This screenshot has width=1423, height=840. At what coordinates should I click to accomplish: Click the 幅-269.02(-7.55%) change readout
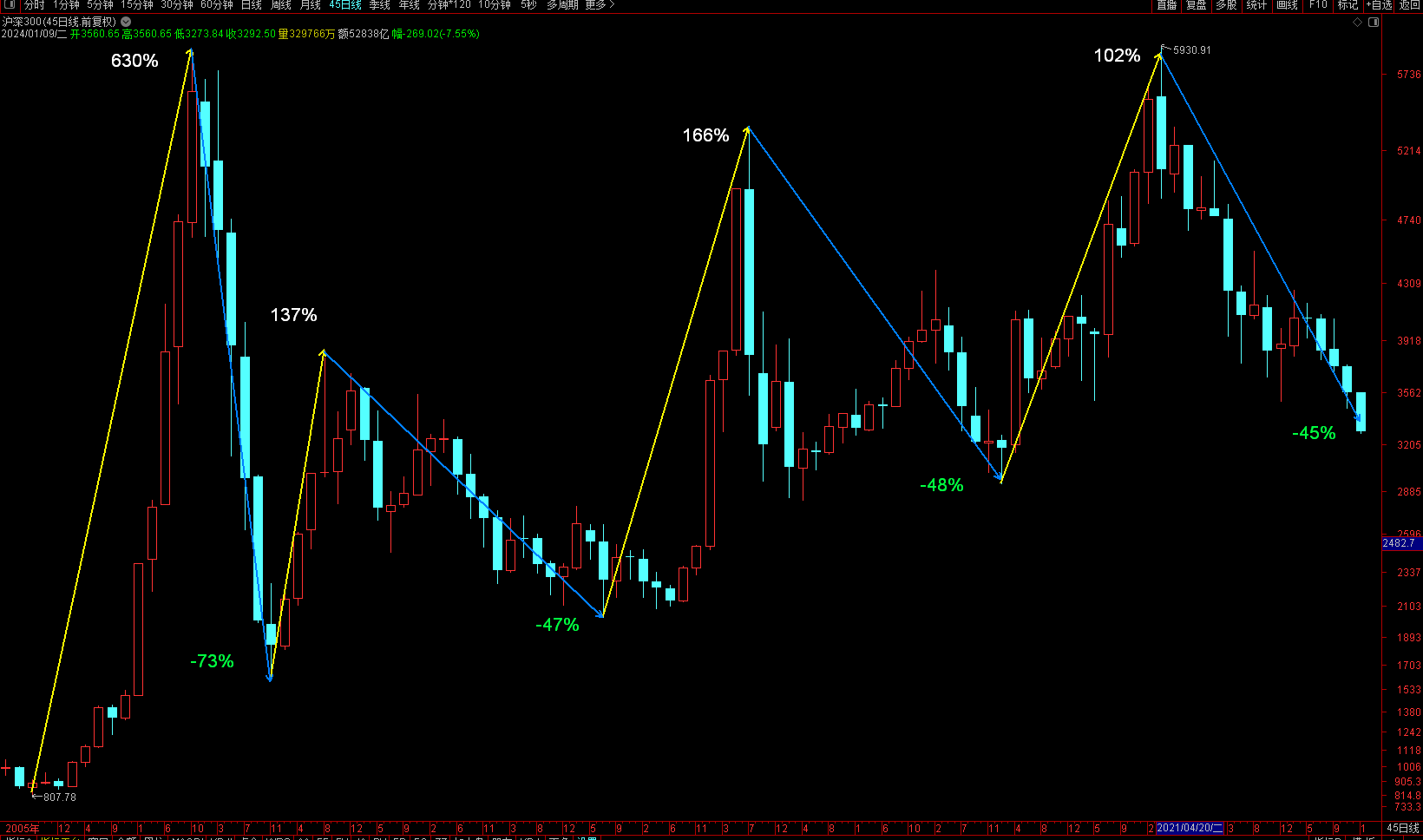(x=436, y=34)
